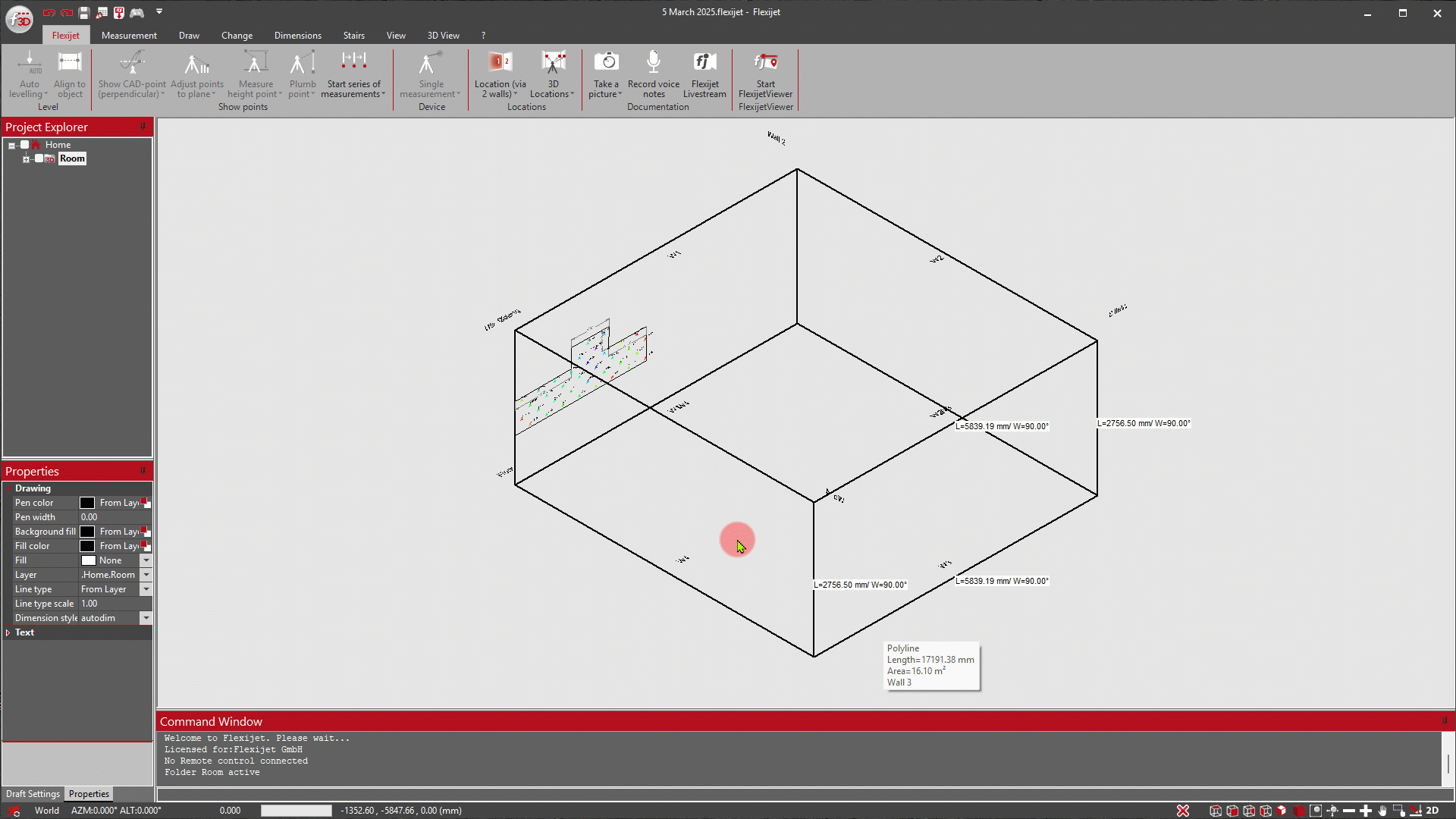1456x819 pixels.
Task: Expand the Text properties section
Action: (8, 632)
